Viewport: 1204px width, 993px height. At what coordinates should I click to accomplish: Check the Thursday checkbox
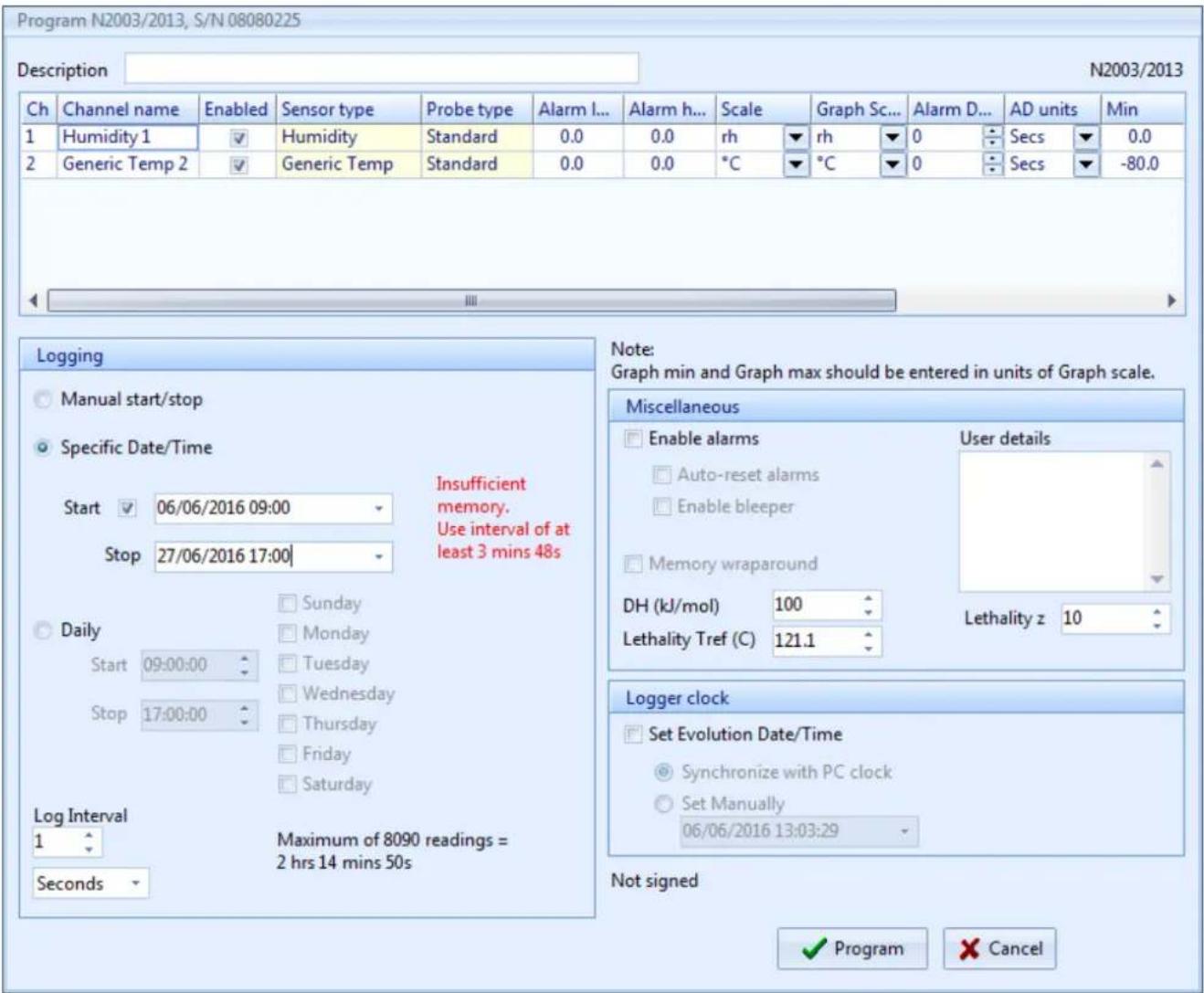point(288,724)
